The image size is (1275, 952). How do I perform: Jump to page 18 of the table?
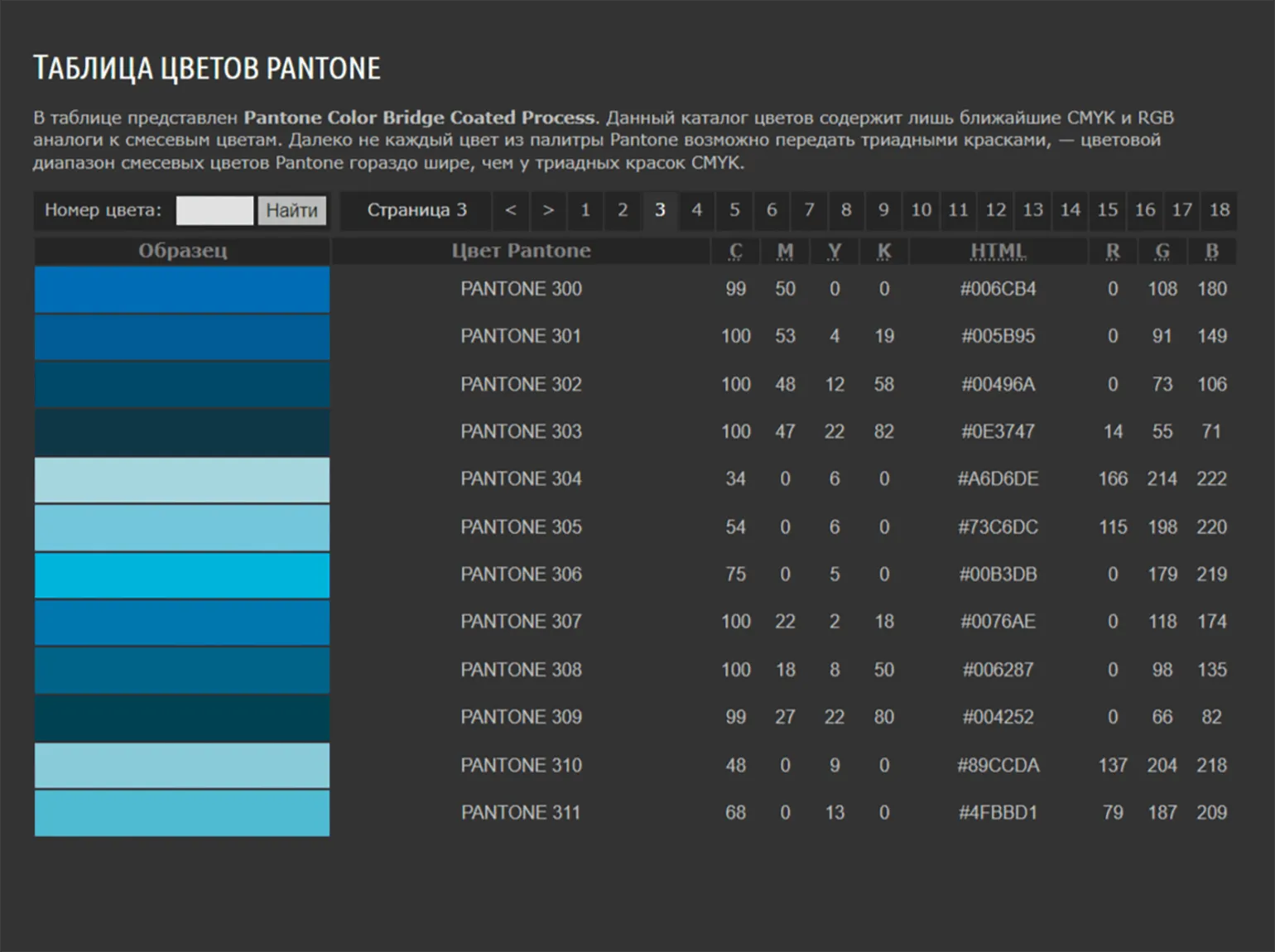pos(1219,210)
